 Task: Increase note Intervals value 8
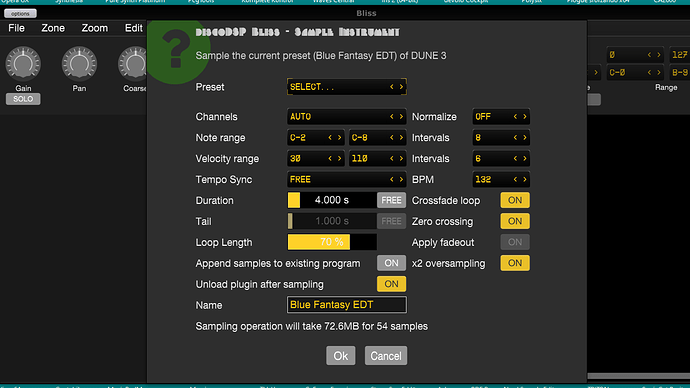point(525,138)
